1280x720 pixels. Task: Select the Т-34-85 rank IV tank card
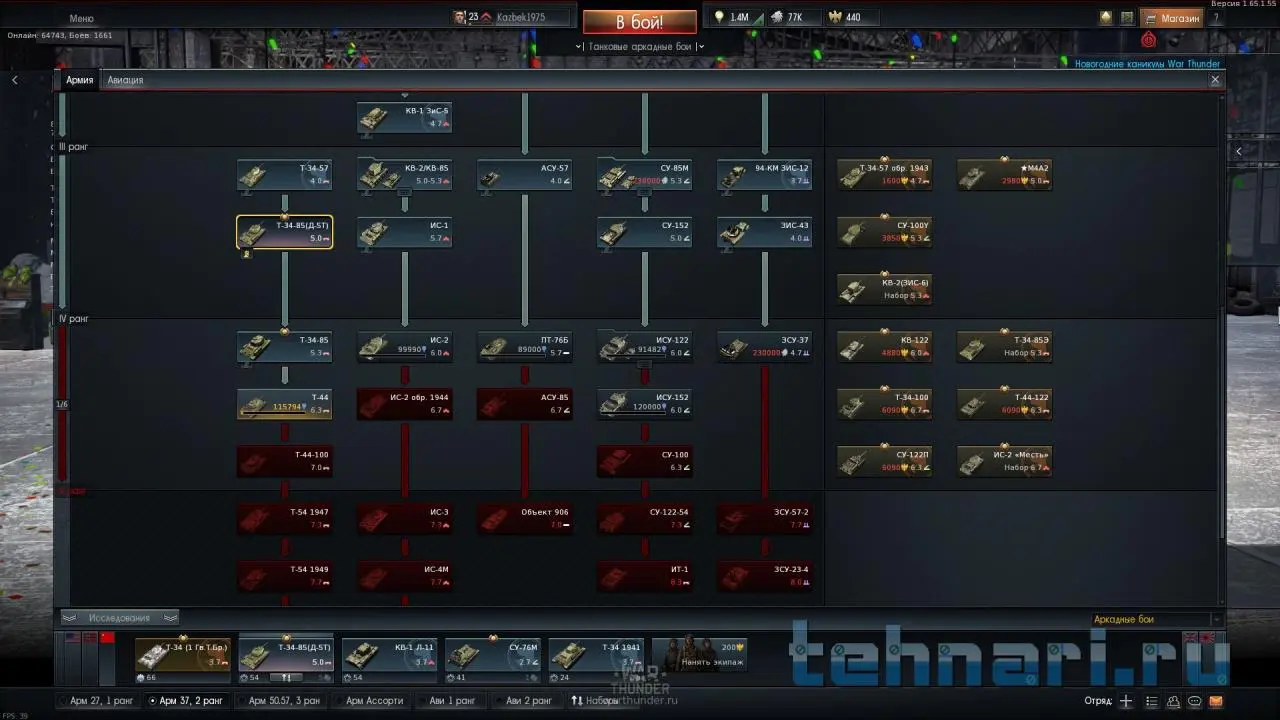(x=285, y=347)
